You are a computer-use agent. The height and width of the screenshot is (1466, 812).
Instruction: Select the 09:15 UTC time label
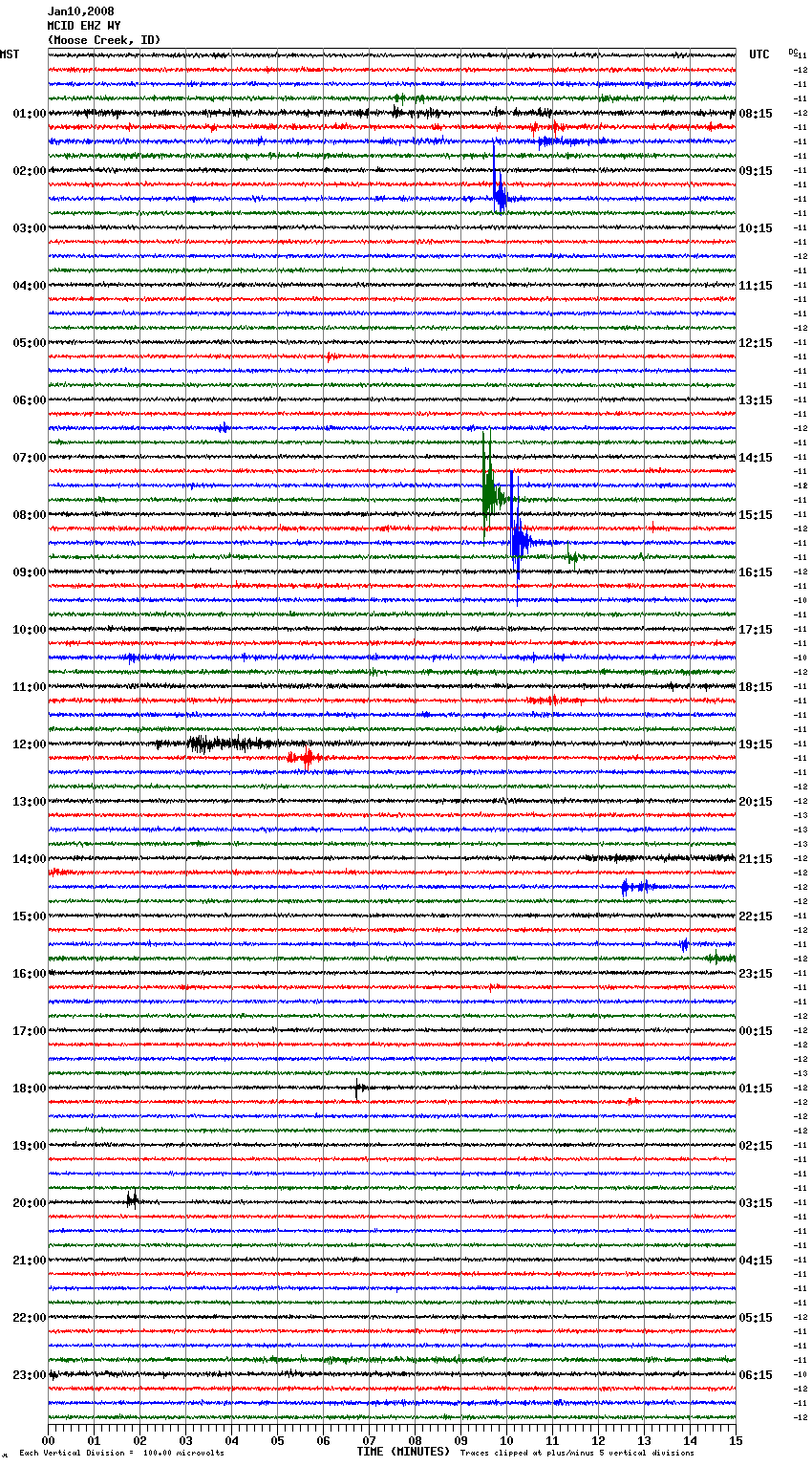tap(756, 171)
